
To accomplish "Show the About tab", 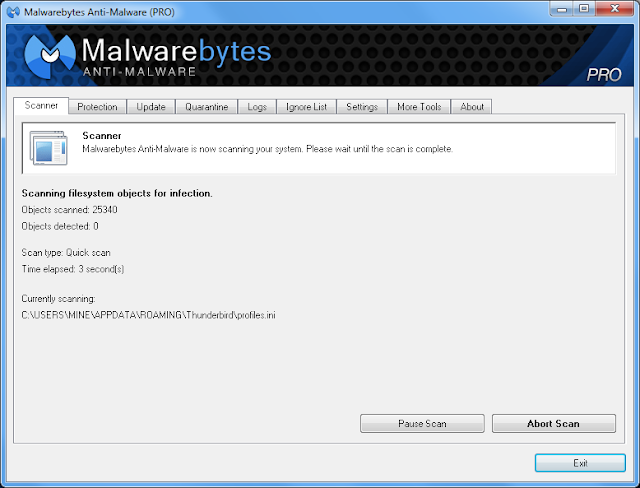I will [x=471, y=107].
